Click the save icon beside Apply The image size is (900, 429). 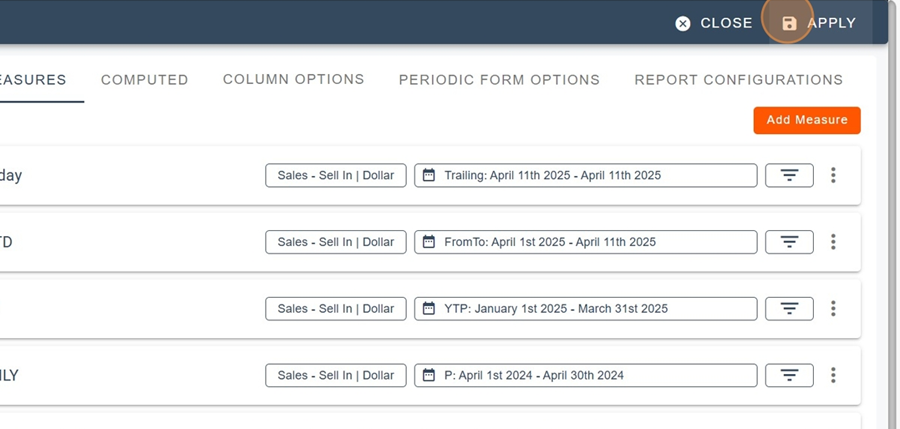click(x=789, y=23)
